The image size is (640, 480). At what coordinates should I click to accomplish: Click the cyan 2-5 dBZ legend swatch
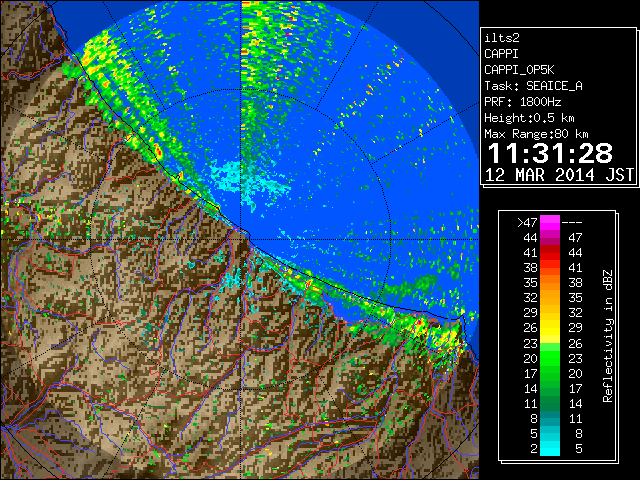tap(550, 449)
